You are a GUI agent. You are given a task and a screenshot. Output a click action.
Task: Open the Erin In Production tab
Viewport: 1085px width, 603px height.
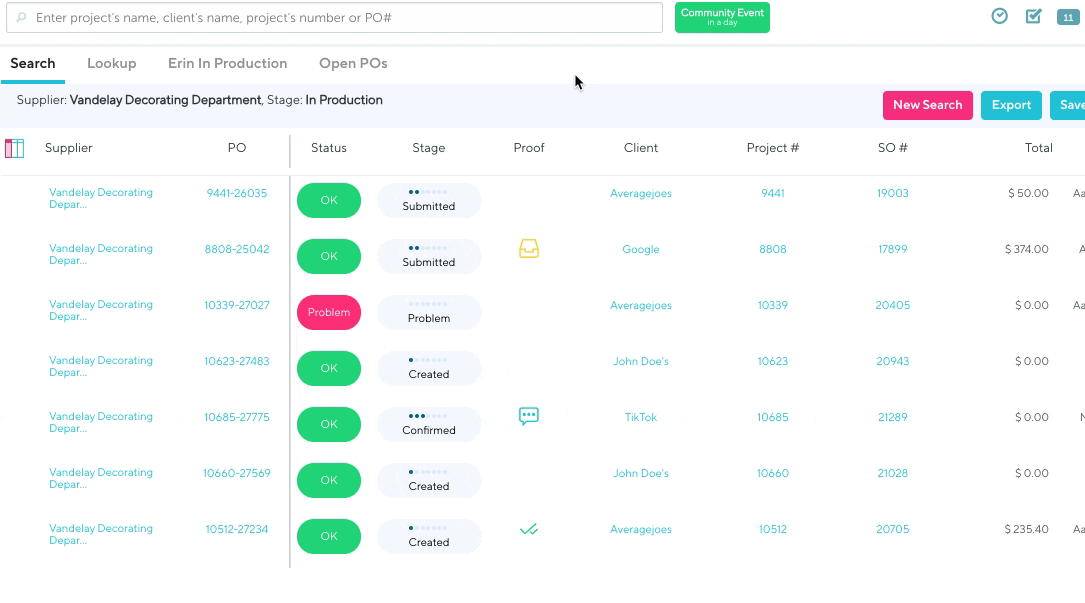[227, 63]
